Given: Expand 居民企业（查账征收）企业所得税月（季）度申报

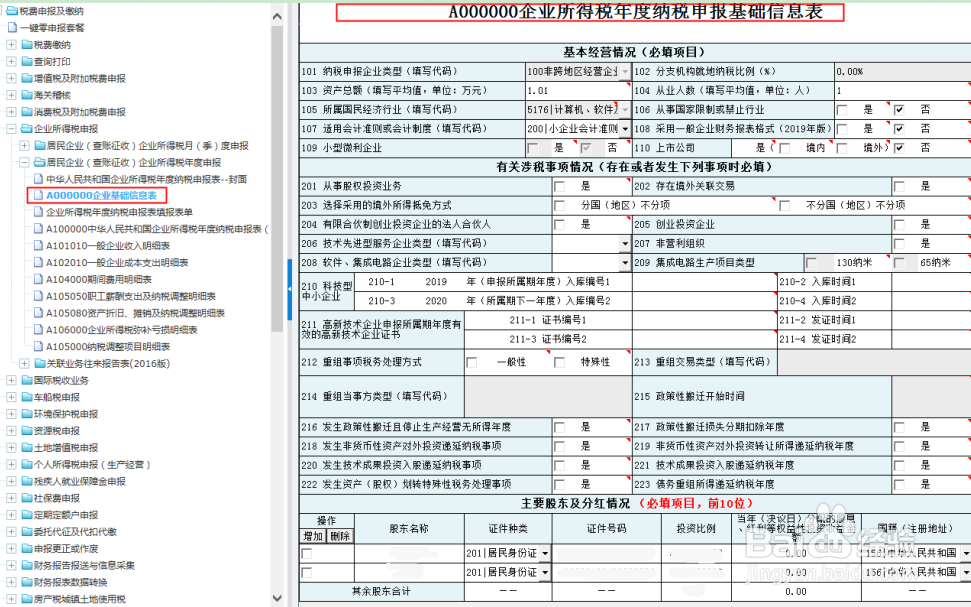Looking at the screenshot, I should click(x=24, y=146).
